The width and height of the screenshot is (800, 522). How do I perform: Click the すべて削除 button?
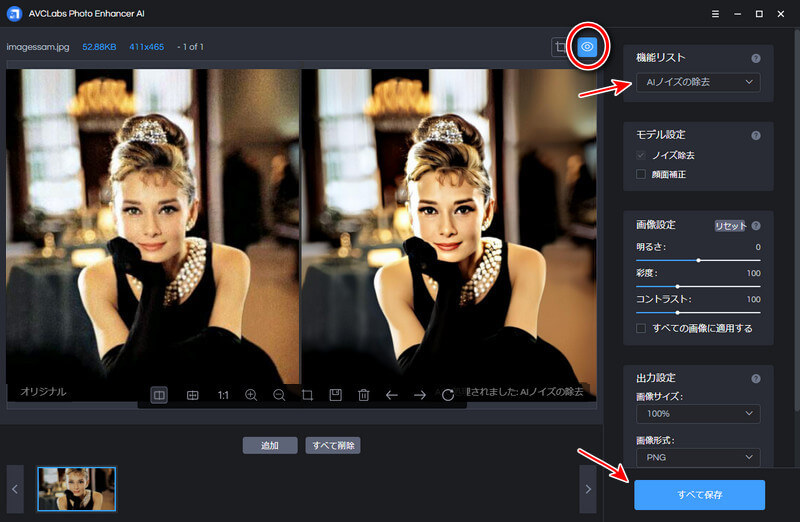coord(333,445)
